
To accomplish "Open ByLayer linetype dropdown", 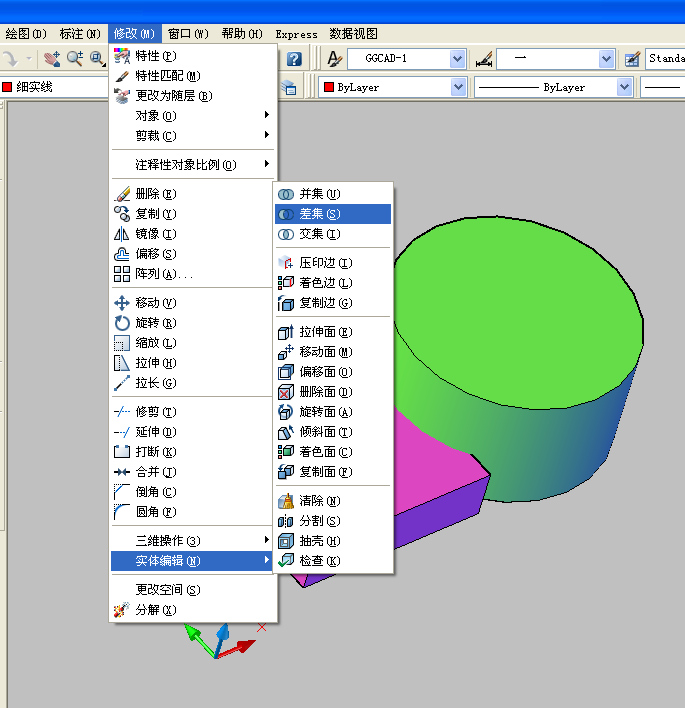I will tap(624, 87).
